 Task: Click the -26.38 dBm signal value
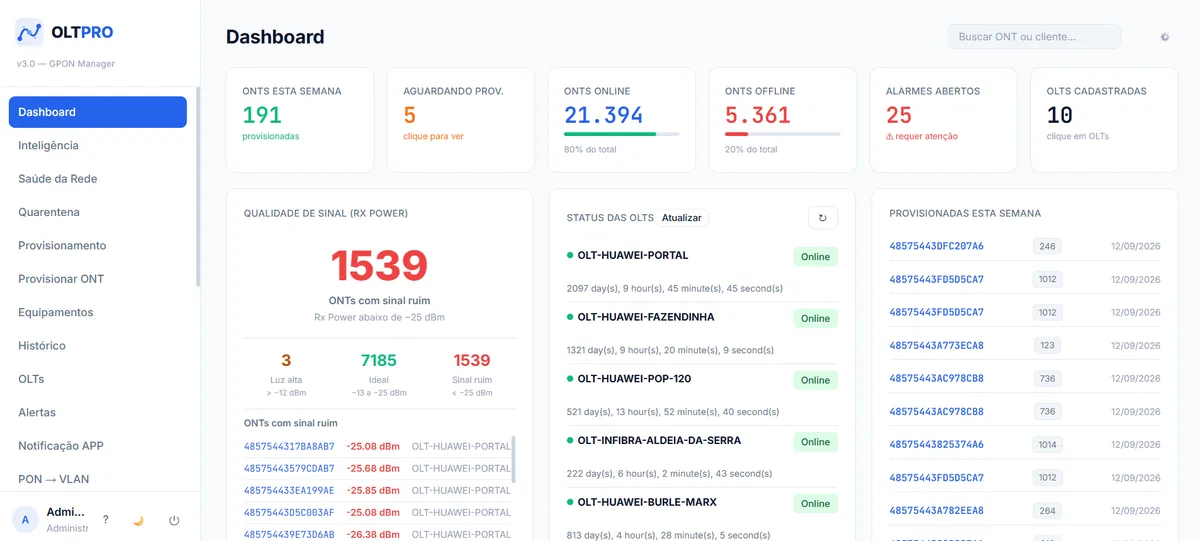point(373,534)
